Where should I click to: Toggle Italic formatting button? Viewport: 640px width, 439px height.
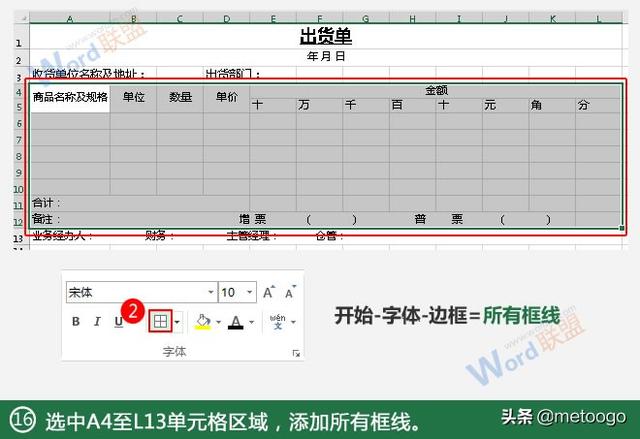pyautogui.click(x=97, y=321)
